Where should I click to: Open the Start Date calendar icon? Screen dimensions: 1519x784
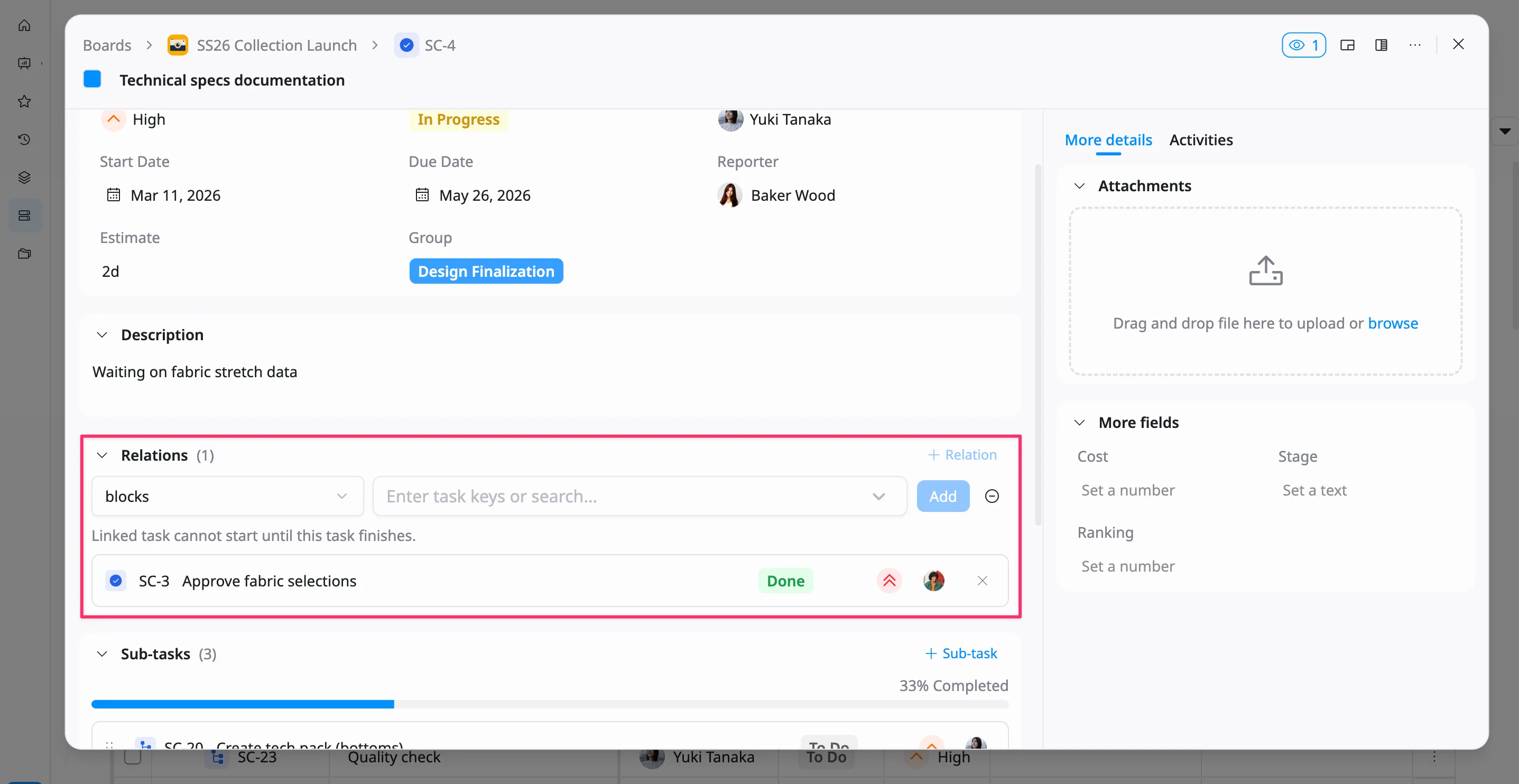point(113,195)
